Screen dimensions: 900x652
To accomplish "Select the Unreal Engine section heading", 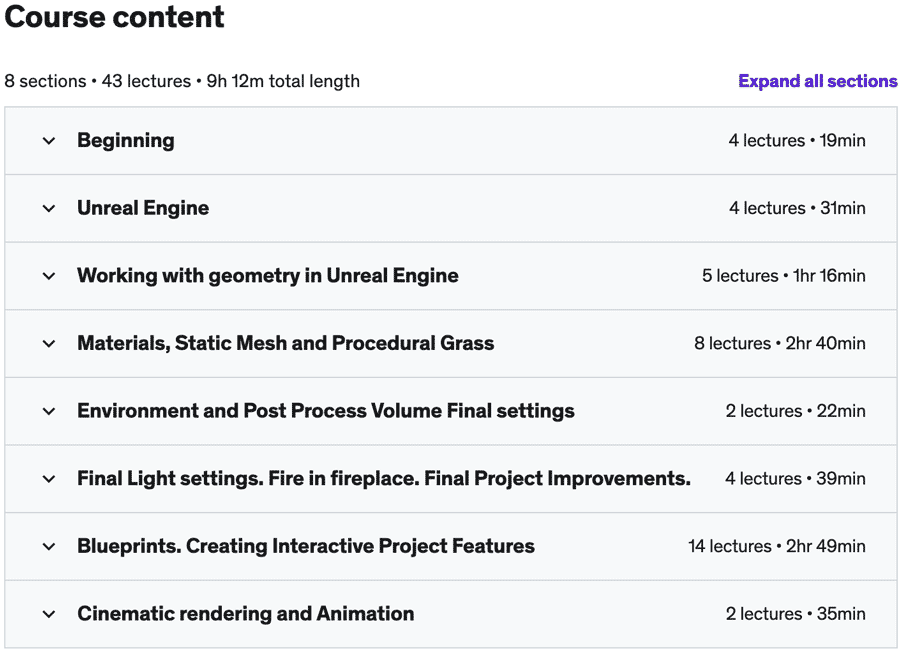I will tap(143, 208).
